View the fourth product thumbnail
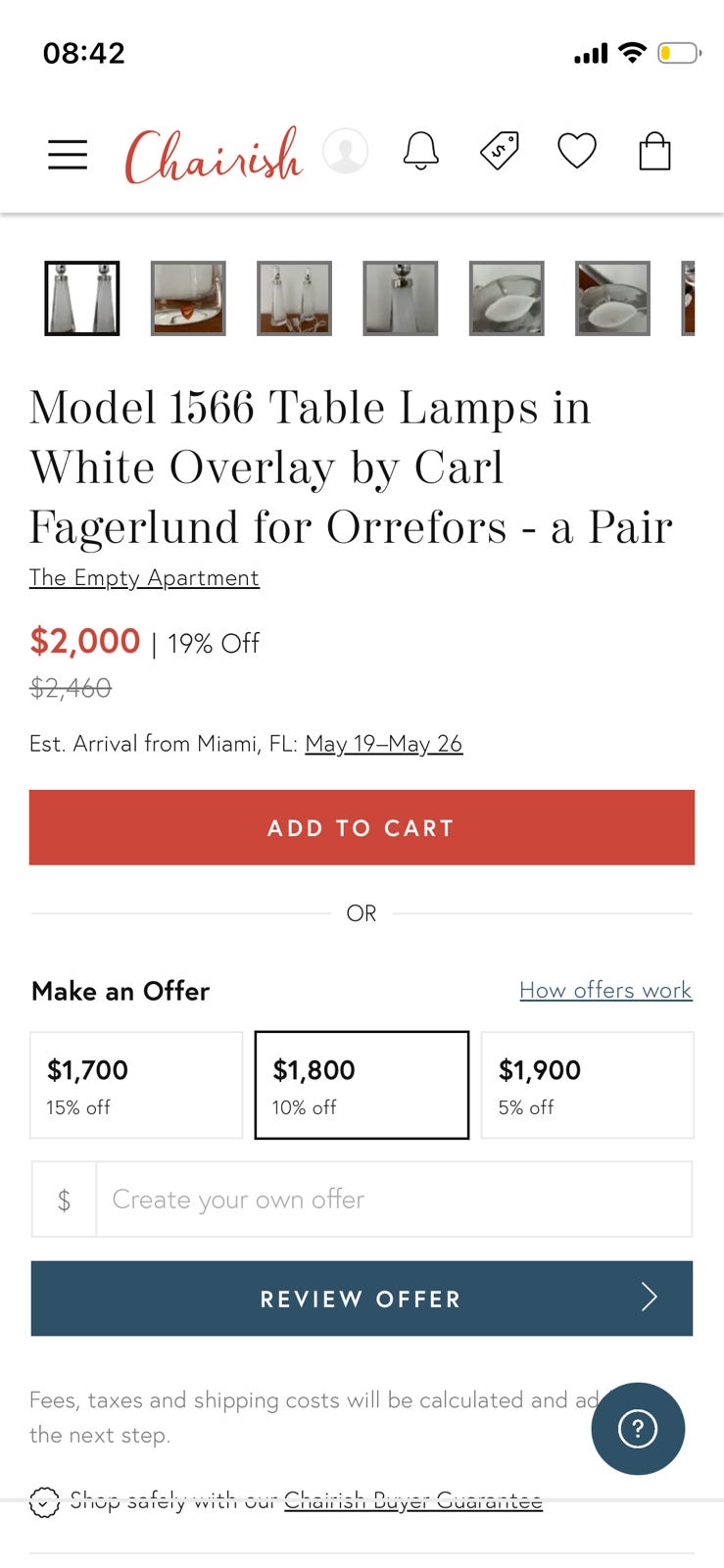 (400, 298)
